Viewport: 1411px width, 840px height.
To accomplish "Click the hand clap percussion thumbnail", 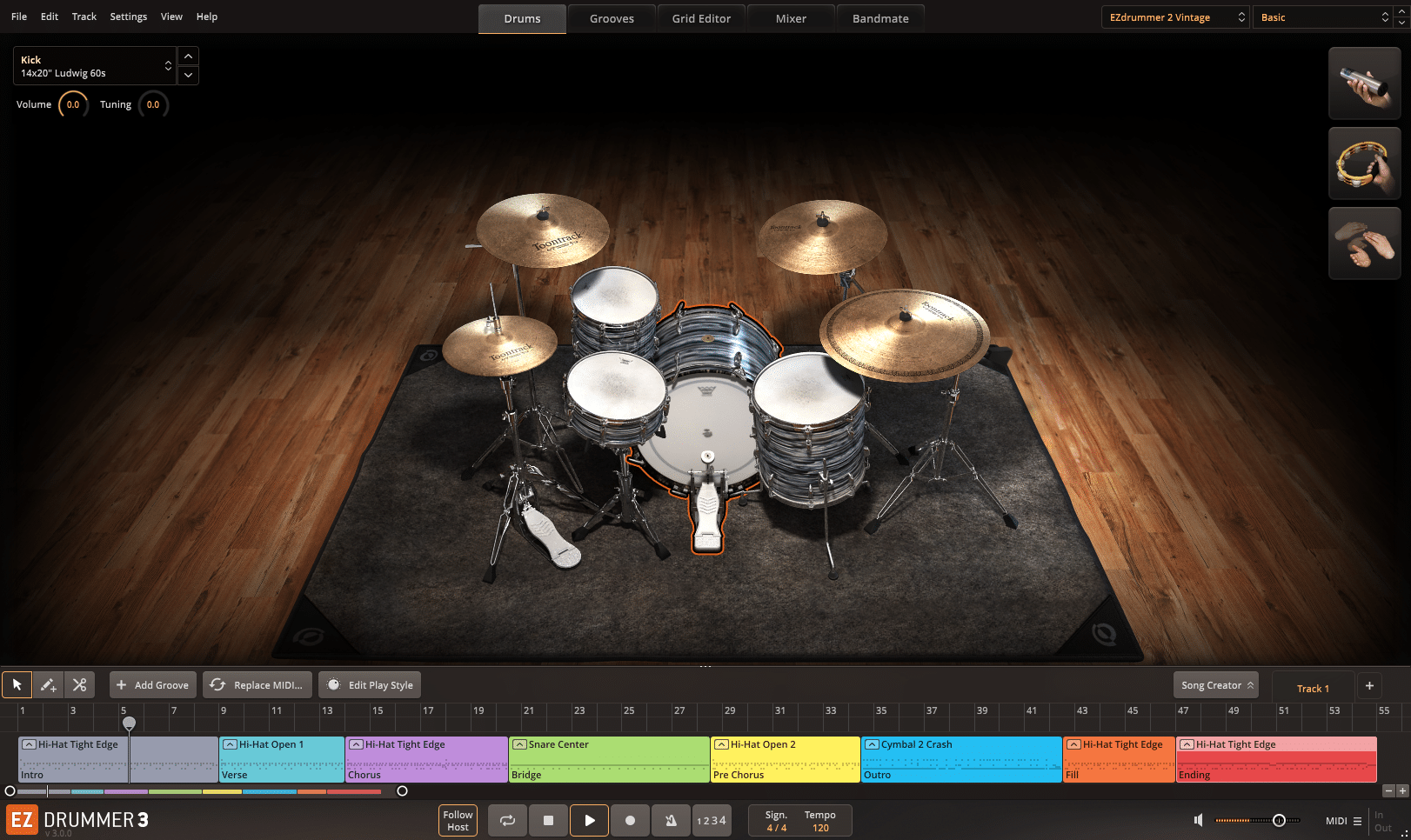I will pos(1364,243).
